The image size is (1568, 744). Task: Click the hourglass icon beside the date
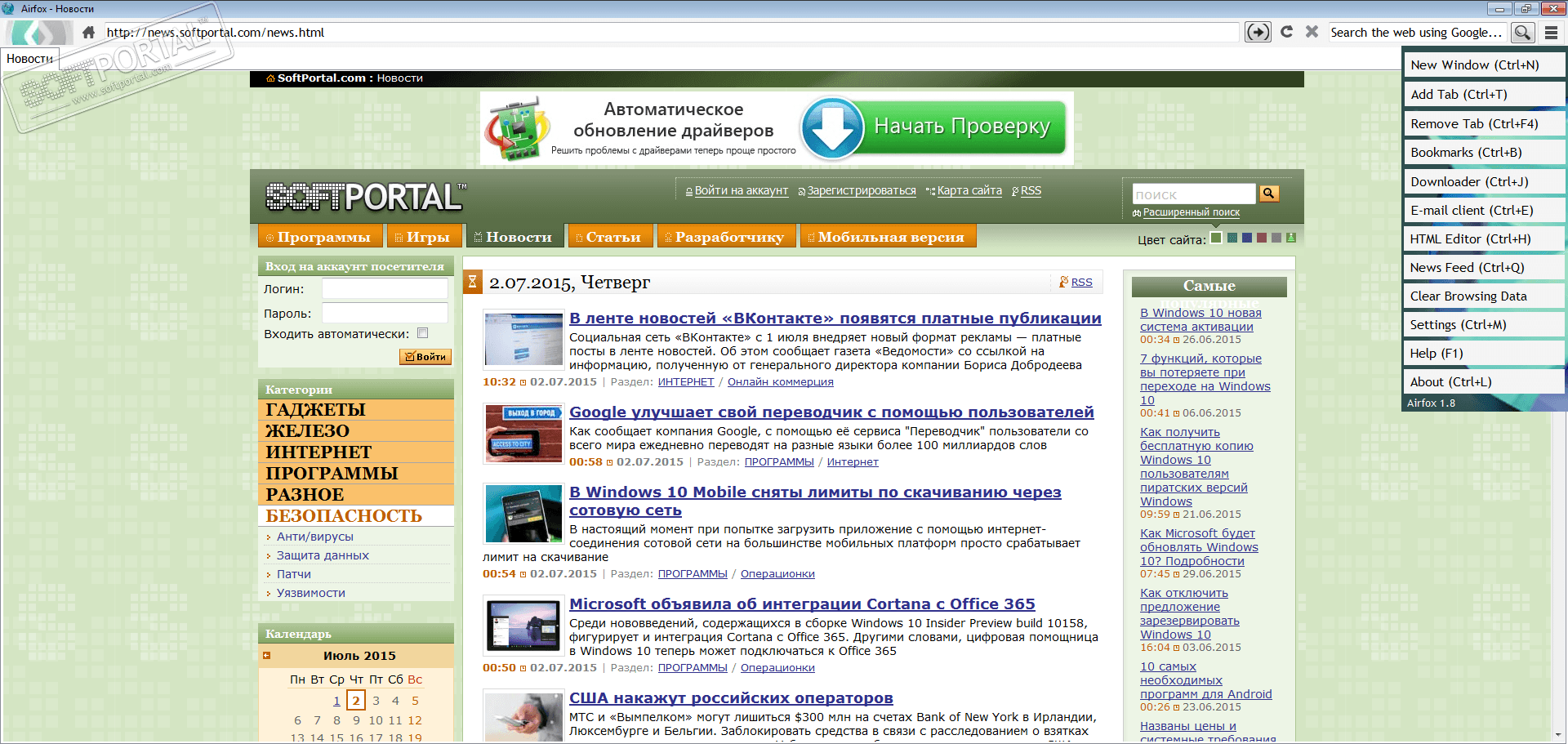472,282
